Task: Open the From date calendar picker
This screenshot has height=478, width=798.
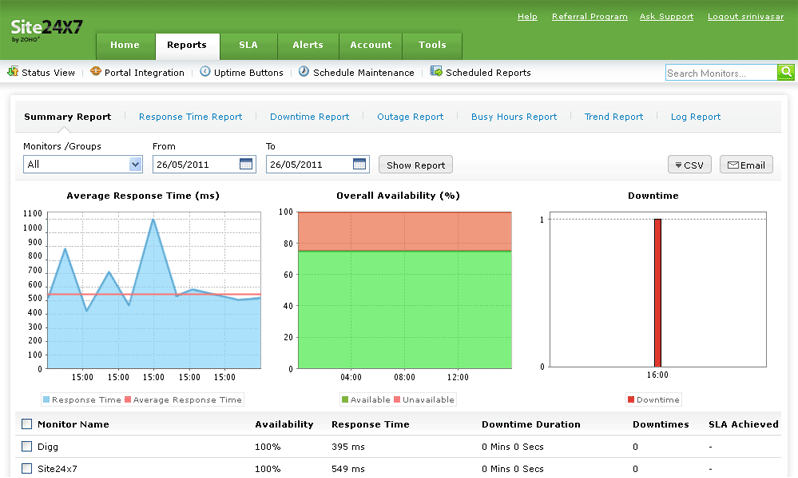Action: (x=247, y=164)
